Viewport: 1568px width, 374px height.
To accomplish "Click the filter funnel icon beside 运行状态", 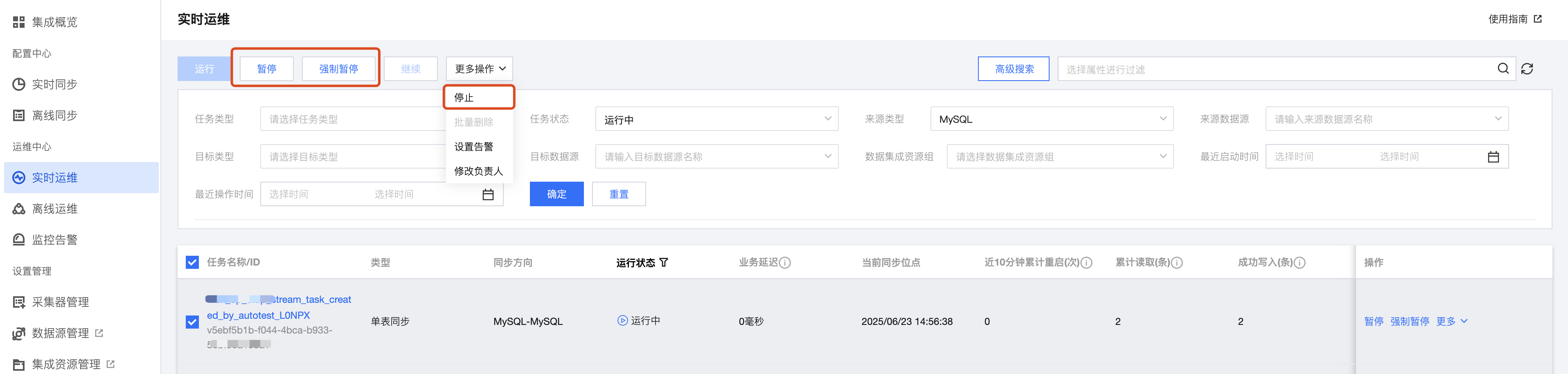I will point(663,263).
